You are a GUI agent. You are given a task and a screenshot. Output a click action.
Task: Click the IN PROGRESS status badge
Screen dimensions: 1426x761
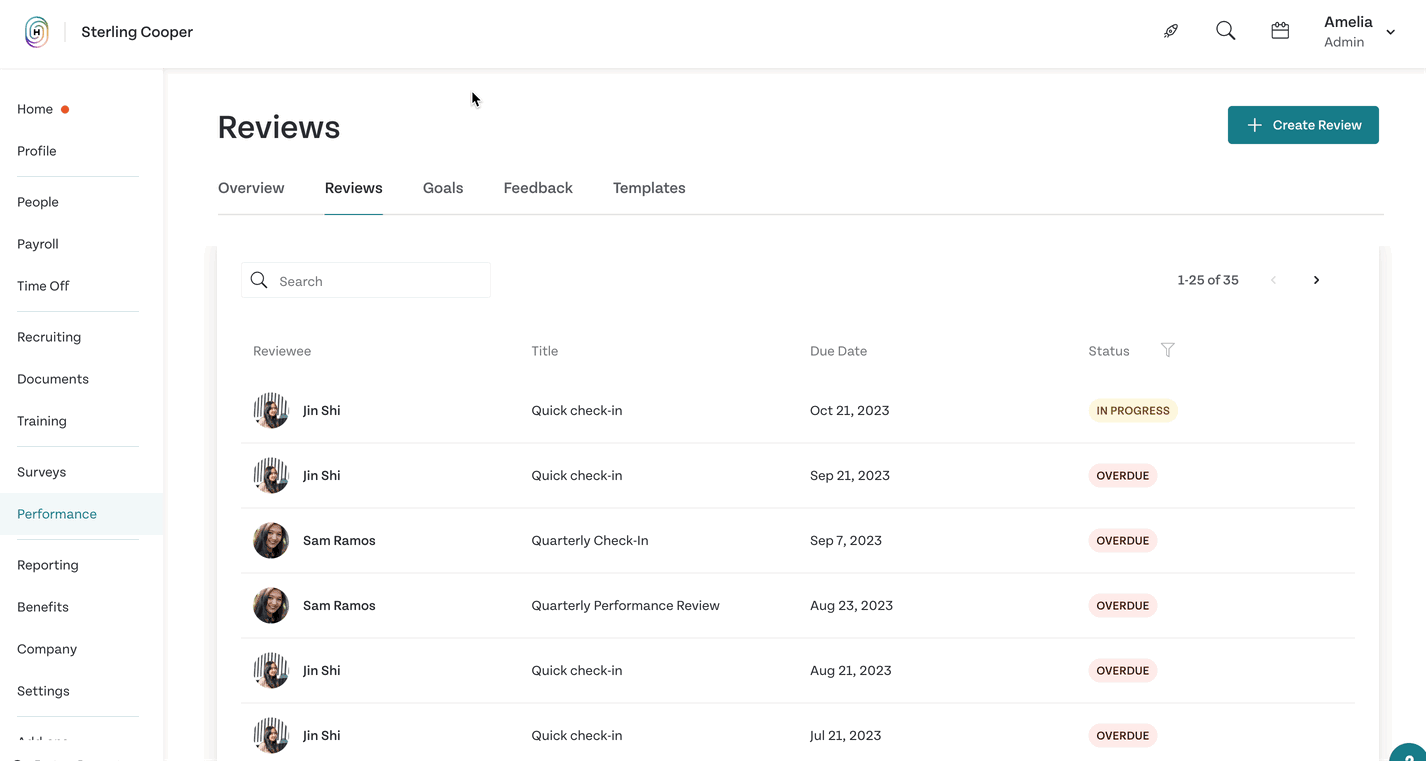click(1133, 411)
